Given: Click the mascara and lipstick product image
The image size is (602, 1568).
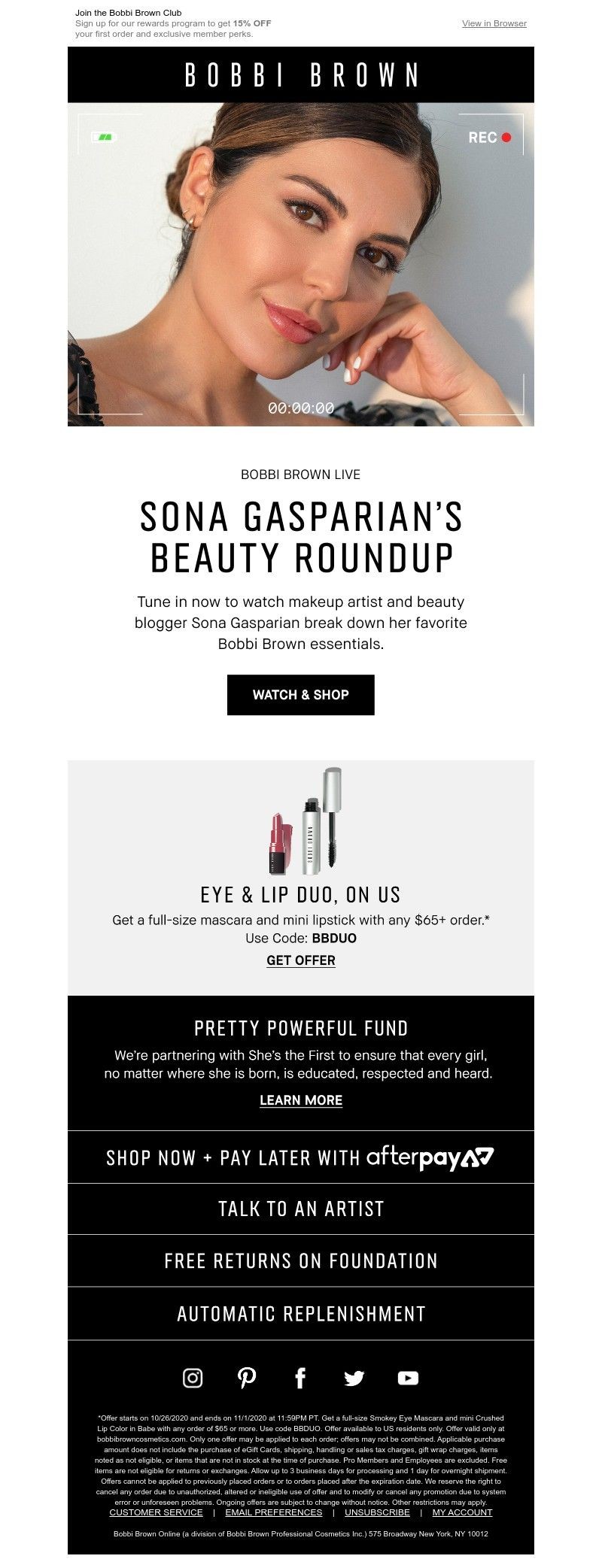Looking at the screenshot, I should (306, 822).
